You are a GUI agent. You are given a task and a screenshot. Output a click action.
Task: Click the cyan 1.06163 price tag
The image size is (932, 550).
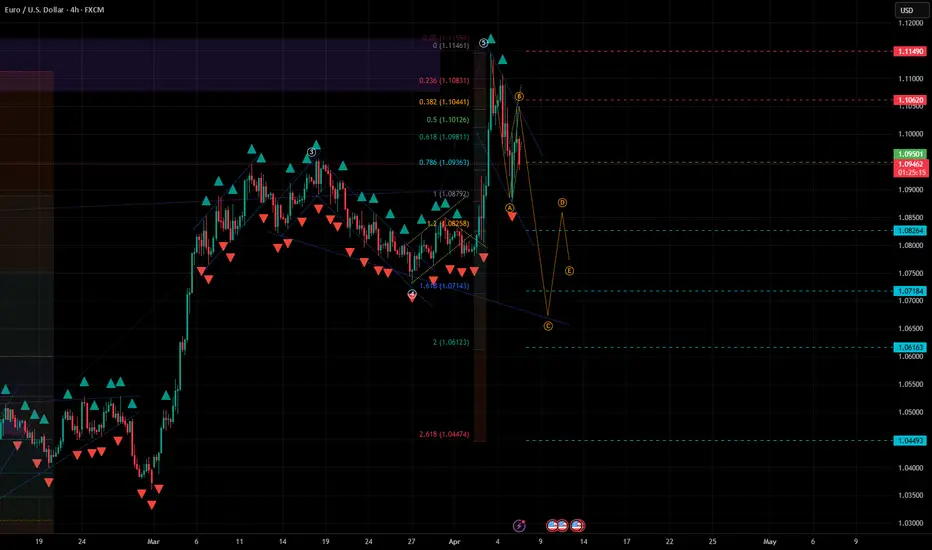click(911, 347)
